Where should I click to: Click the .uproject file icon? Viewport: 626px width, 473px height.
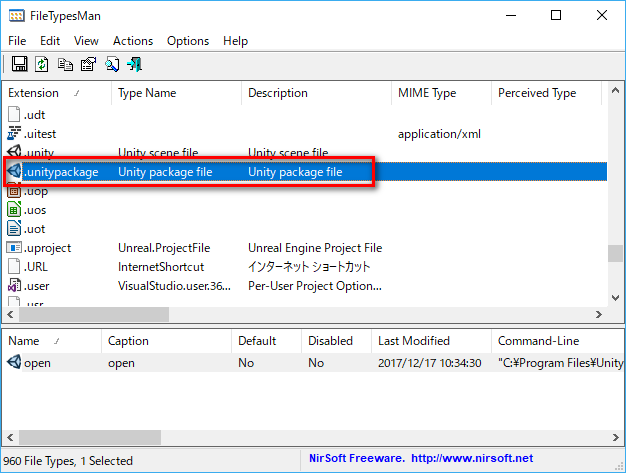(x=14, y=247)
